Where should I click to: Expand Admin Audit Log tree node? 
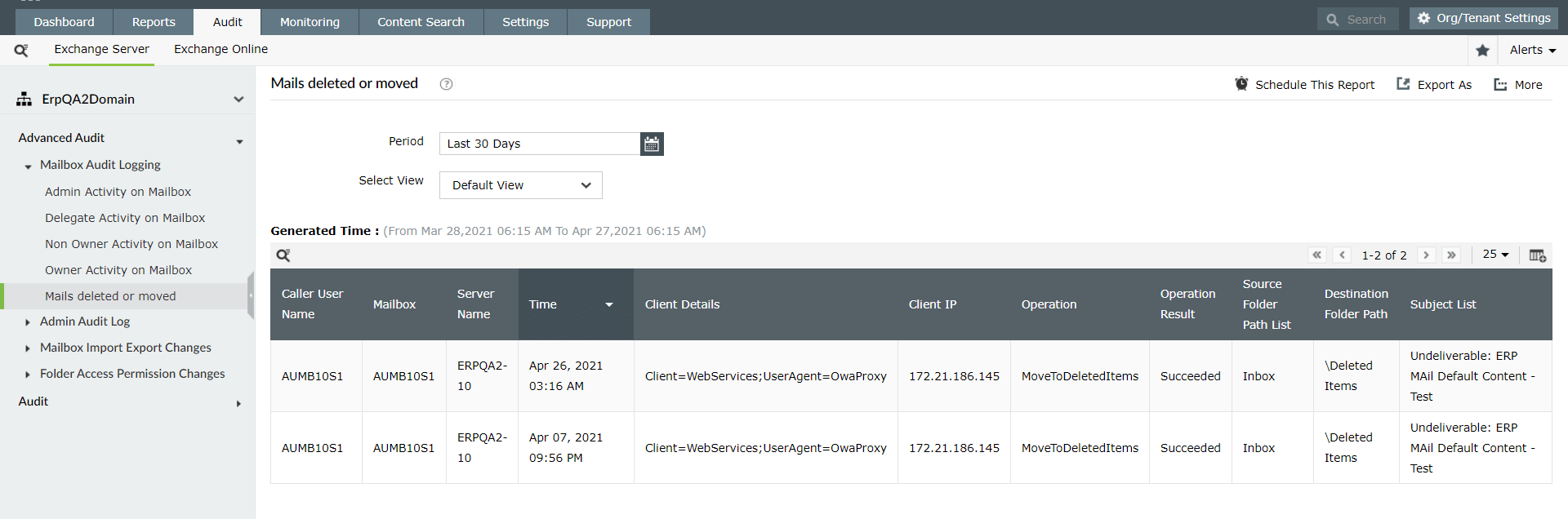pos(29,322)
